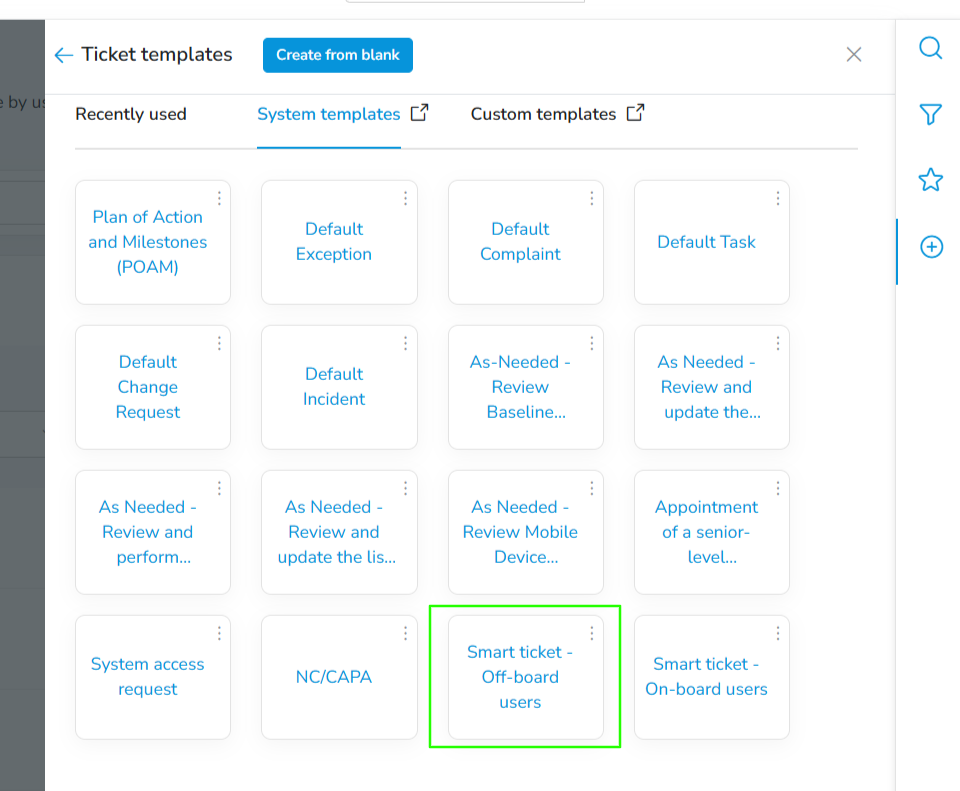Open favorites via the star icon
960x791 pixels.
(931, 180)
